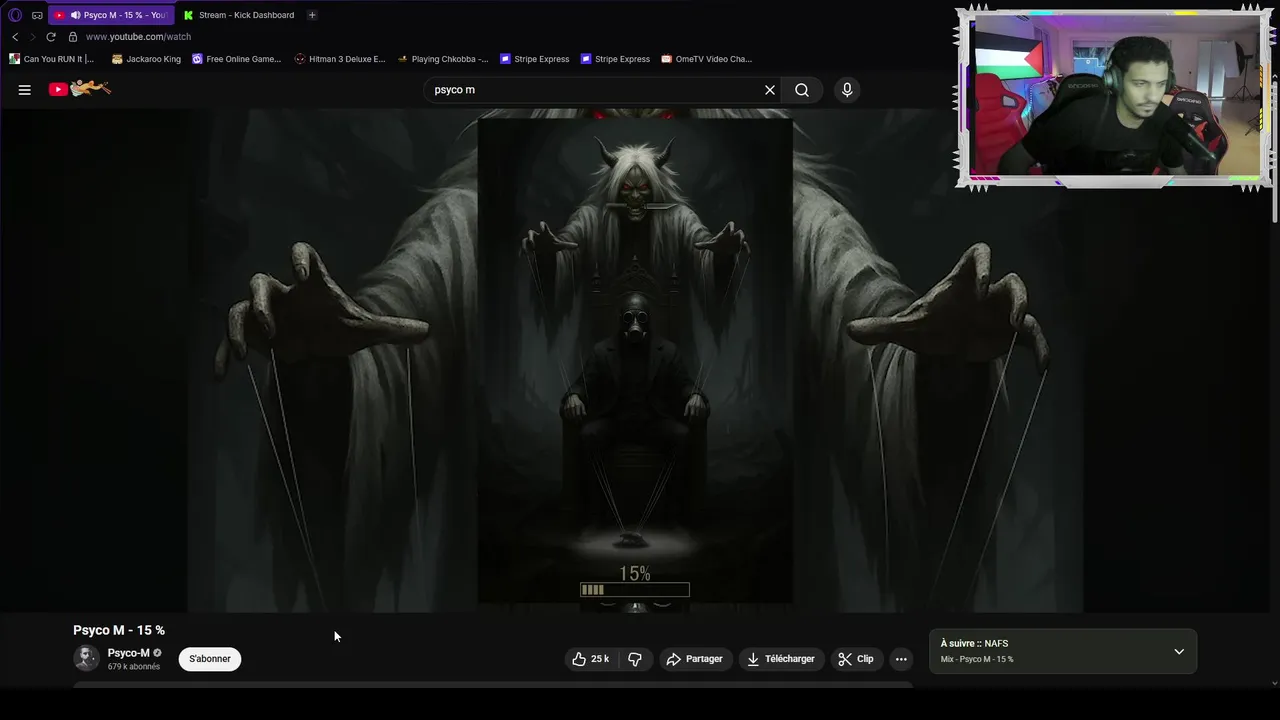Click '679 k abonnés' subscriber count
Image resolution: width=1280 pixels, height=720 pixels.
pyautogui.click(x=134, y=667)
